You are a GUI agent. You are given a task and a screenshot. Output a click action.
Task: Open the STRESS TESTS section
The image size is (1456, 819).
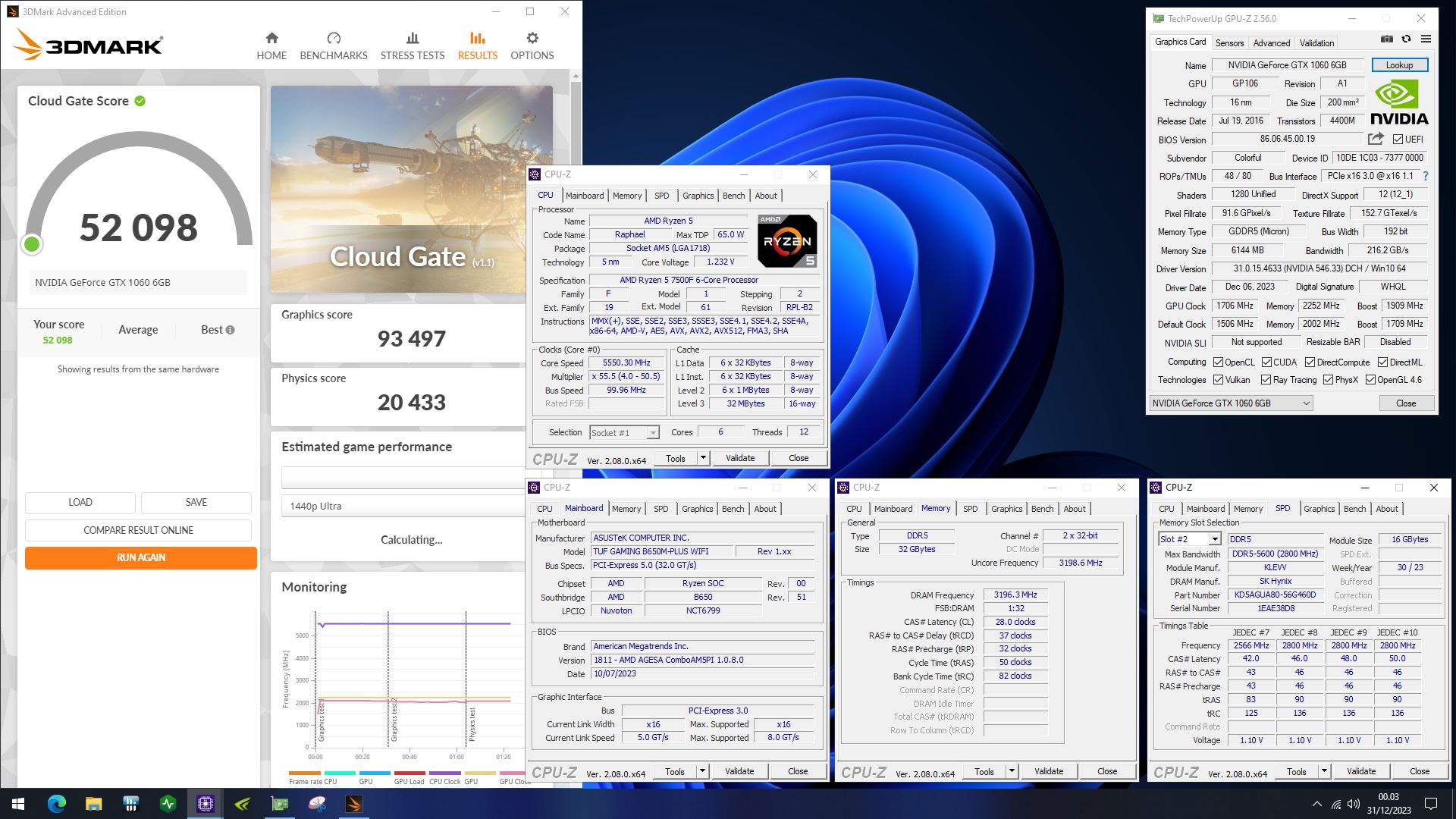tap(413, 45)
